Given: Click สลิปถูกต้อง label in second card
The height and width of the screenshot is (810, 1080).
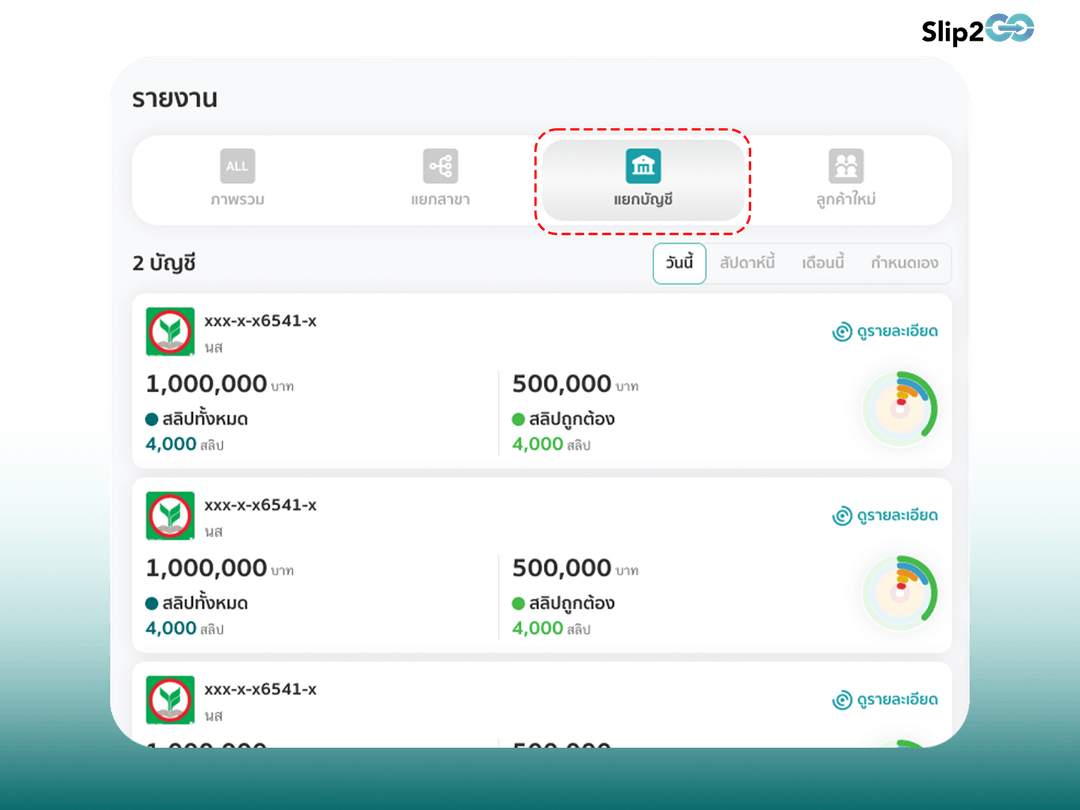Looking at the screenshot, I should (x=572, y=603).
